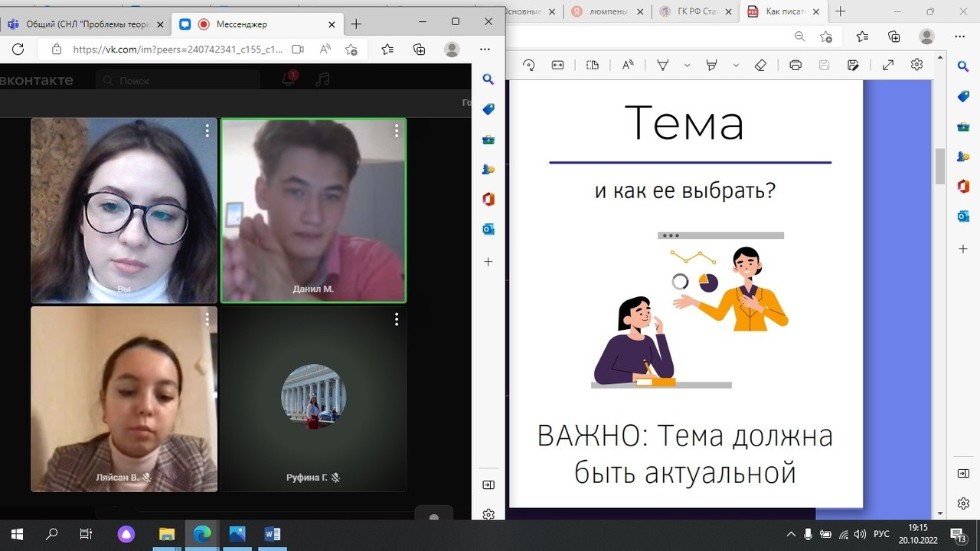Switch to the 'ГК РФ' browser tab
980x551 pixels.
(696, 12)
